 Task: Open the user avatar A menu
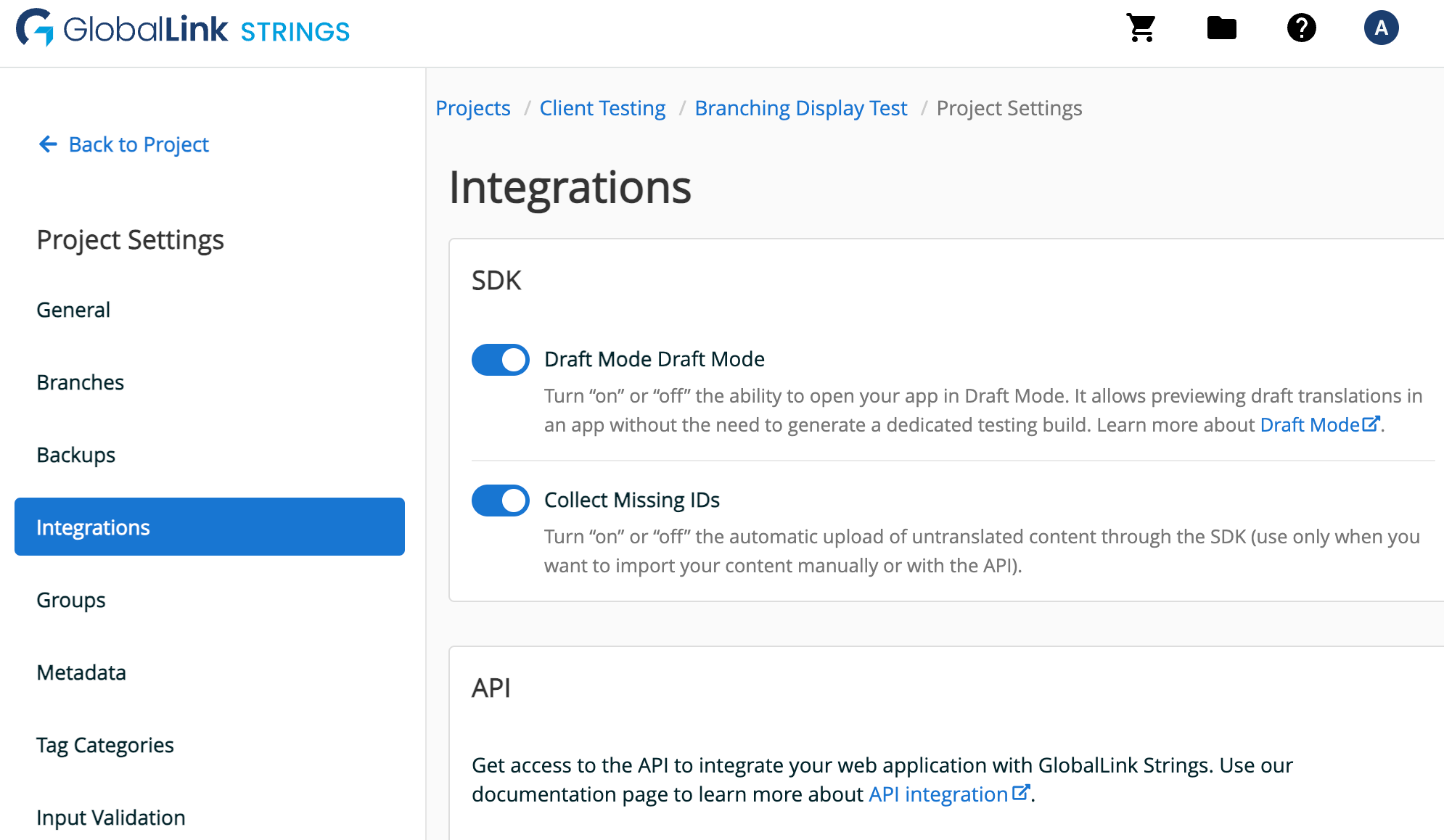point(1382,28)
